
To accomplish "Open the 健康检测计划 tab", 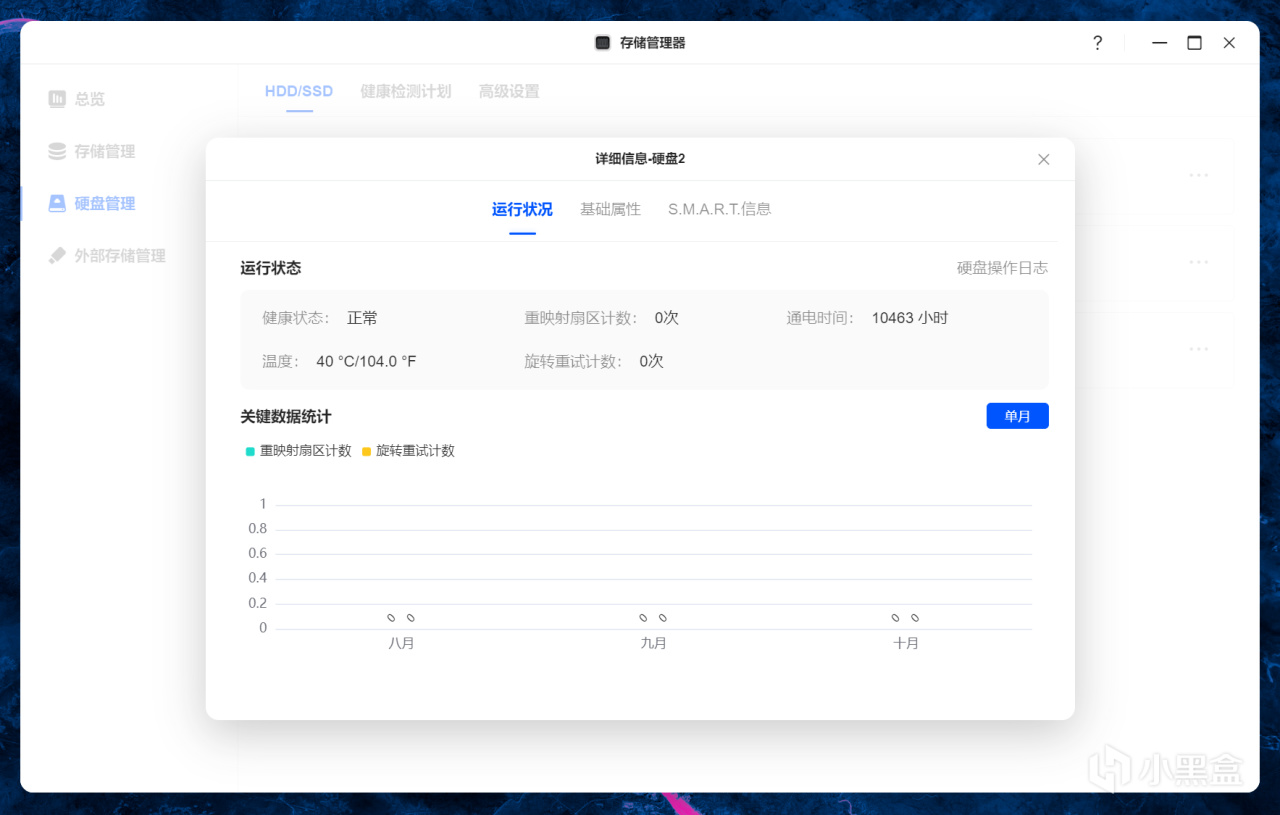I will tap(406, 91).
